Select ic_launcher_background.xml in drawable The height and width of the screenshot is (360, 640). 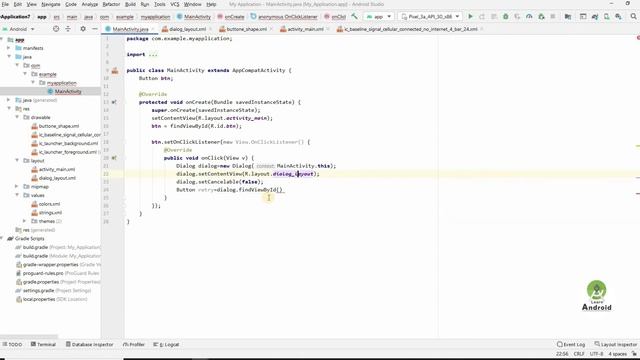[69, 143]
